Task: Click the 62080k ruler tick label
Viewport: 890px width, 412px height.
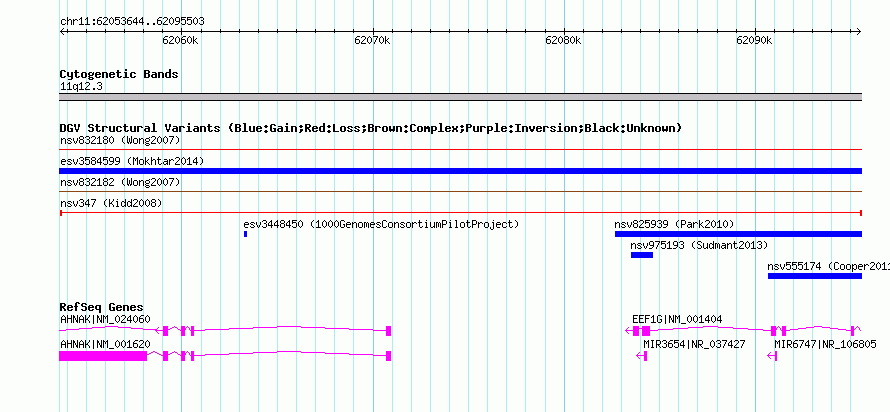Action: click(x=563, y=40)
